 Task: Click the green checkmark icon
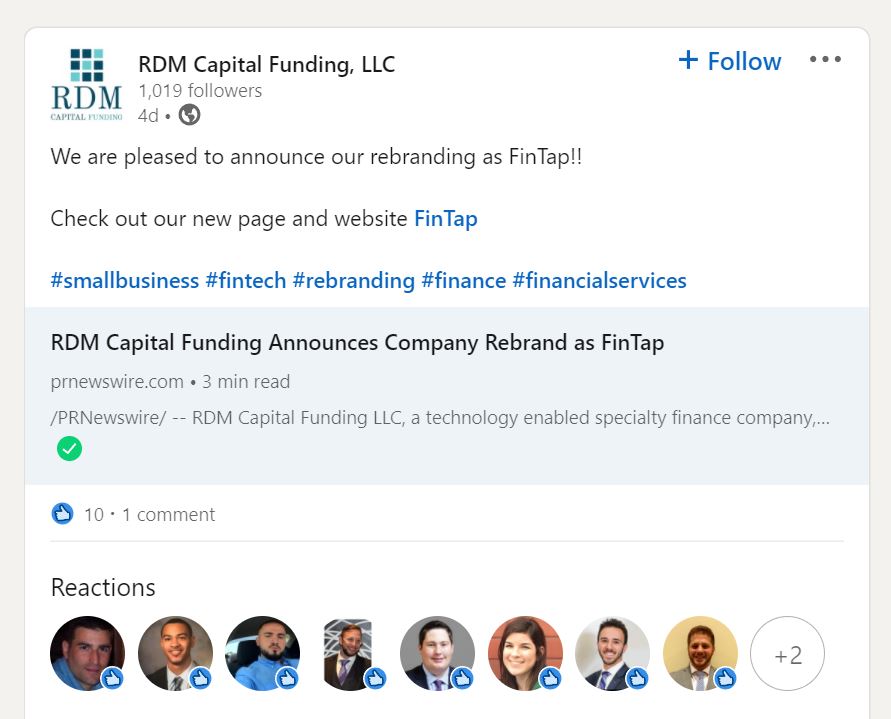69,449
